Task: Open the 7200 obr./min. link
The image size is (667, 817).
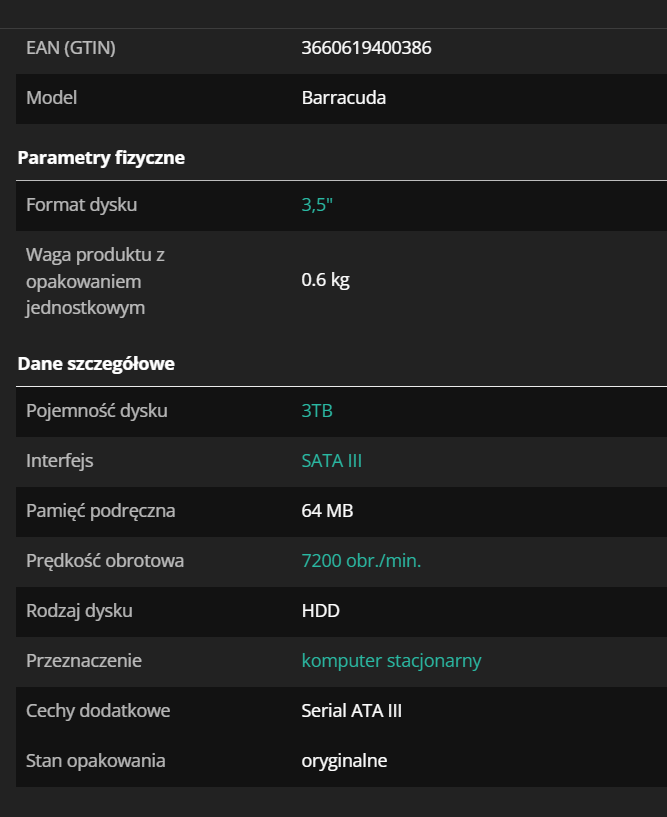Action: [361, 561]
